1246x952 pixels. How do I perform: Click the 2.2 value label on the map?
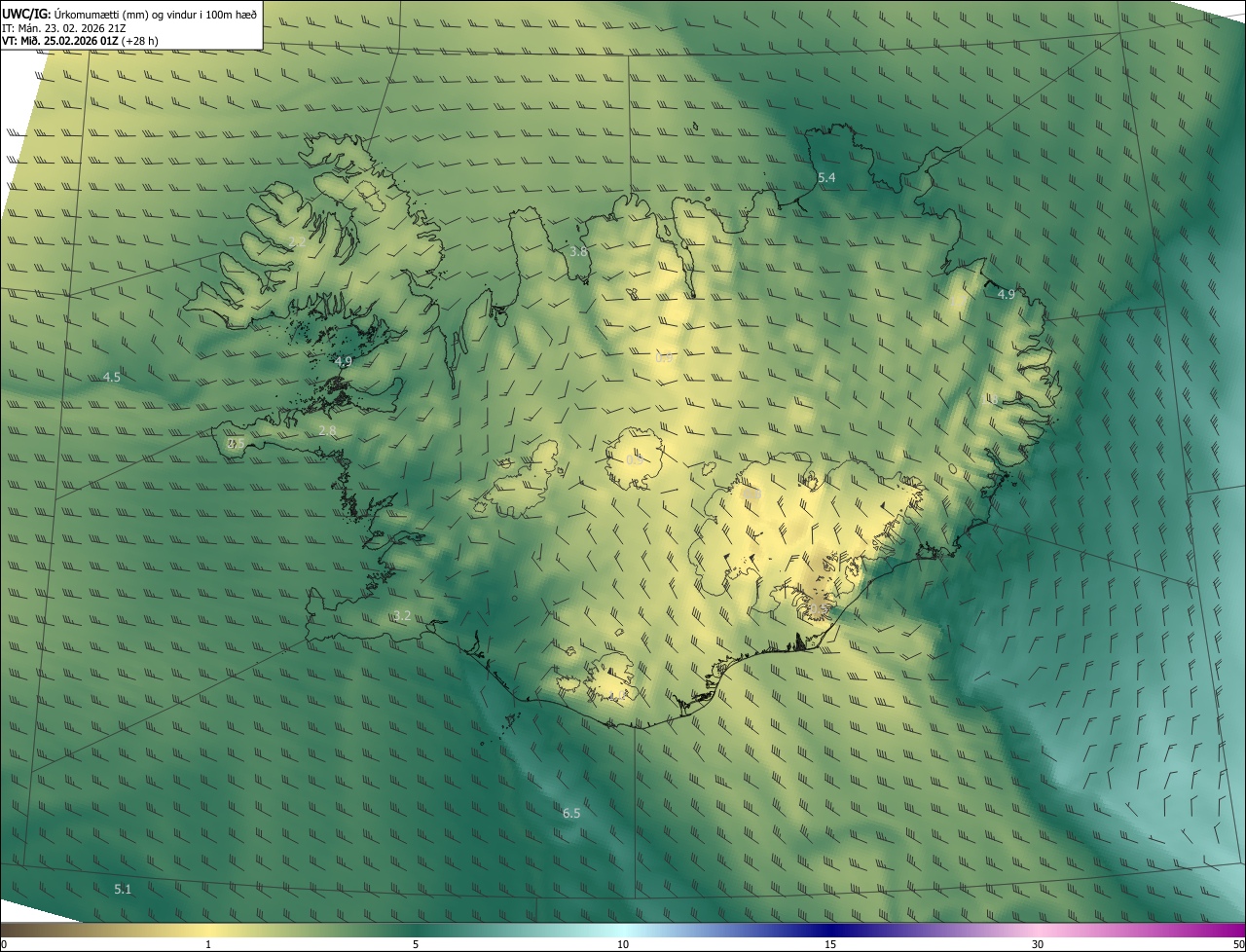click(297, 241)
